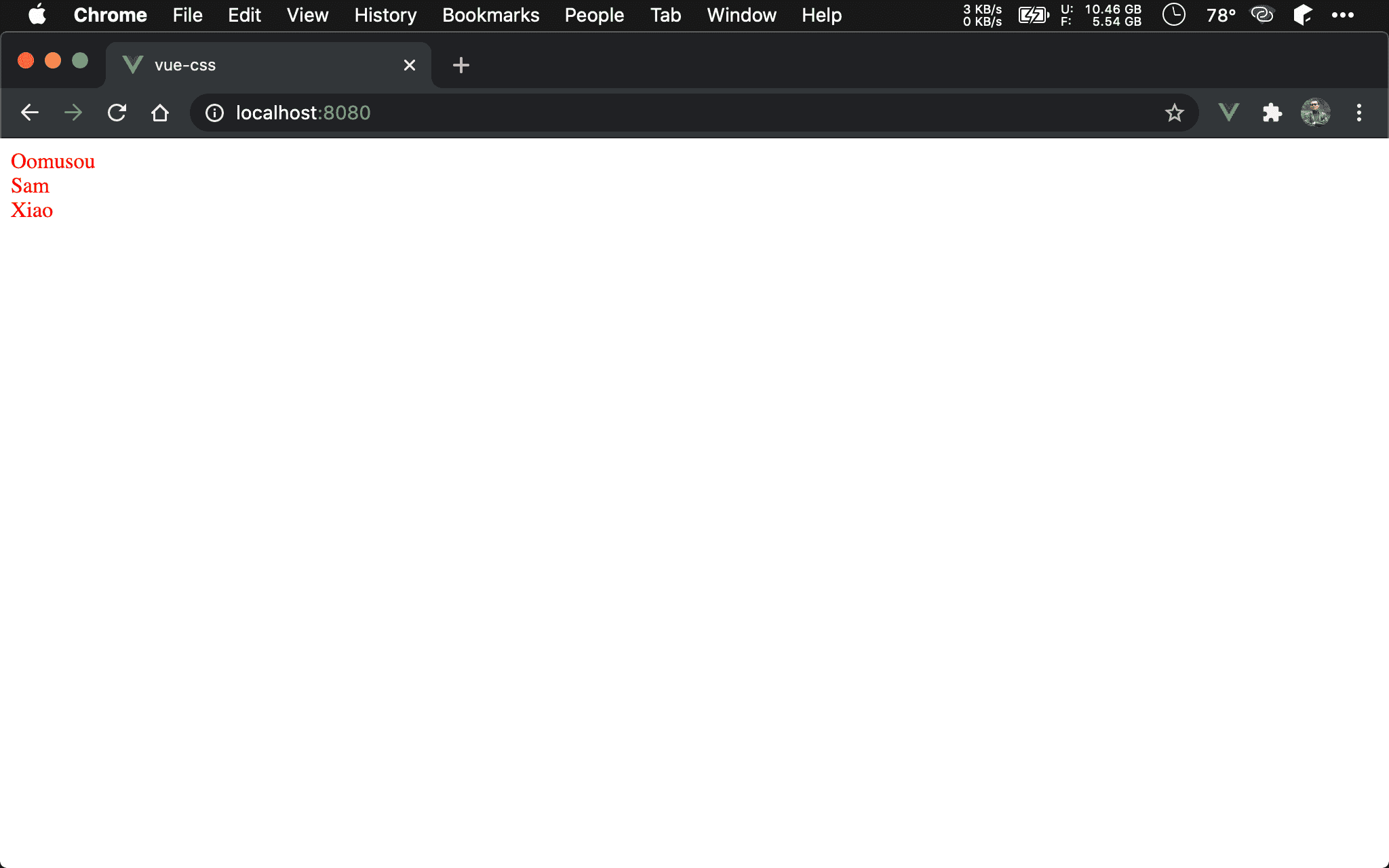Open Chrome's three-dot menu
The width and height of the screenshot is (1389, 868).
1358,113
